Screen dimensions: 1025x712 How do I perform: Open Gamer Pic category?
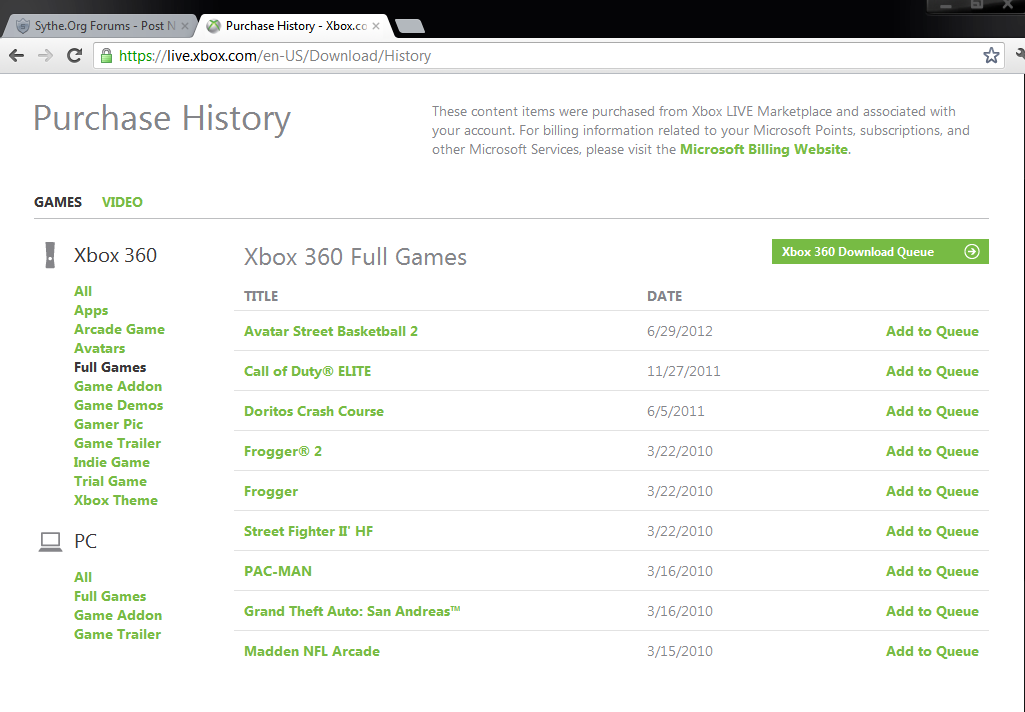tap(108, 424)
